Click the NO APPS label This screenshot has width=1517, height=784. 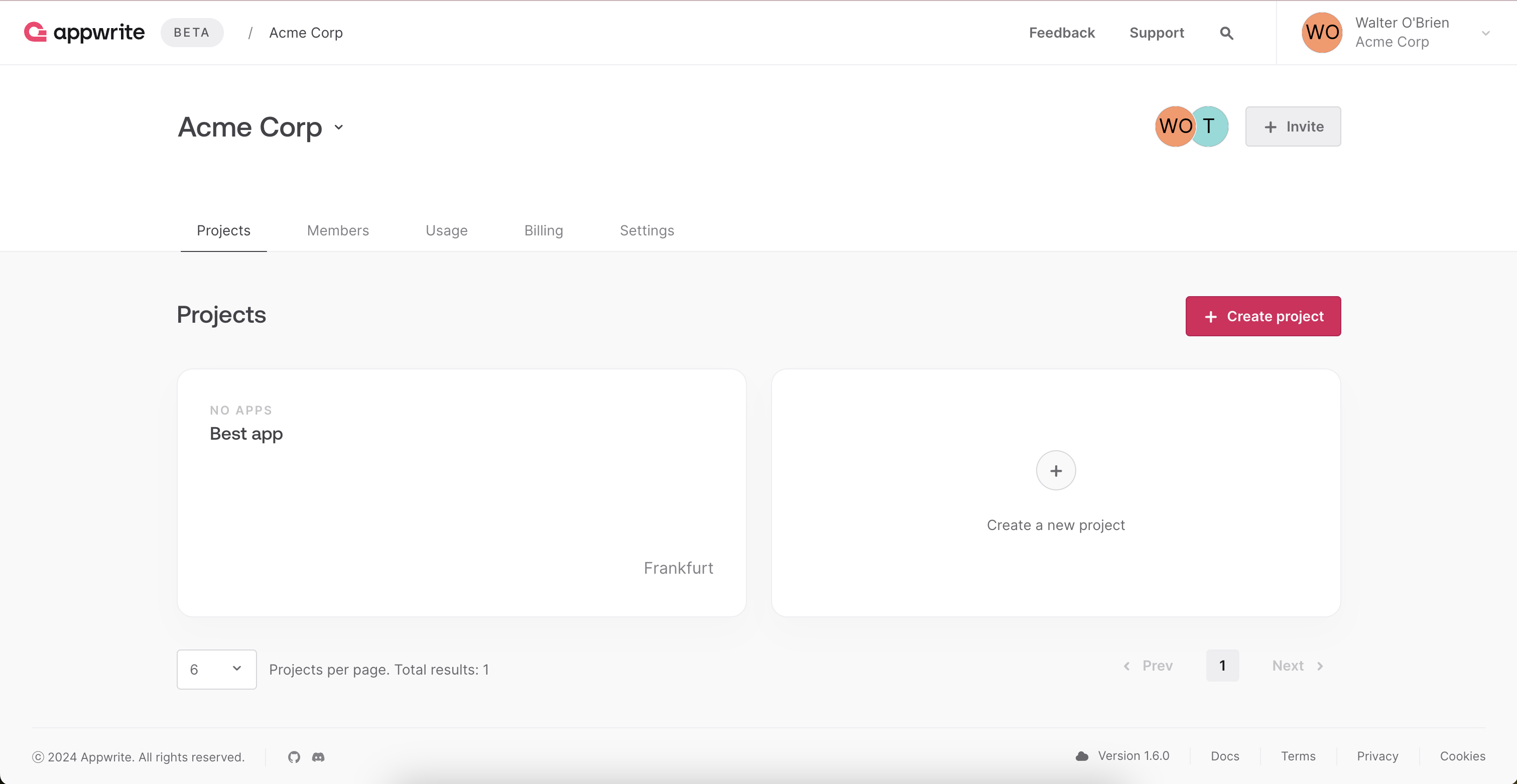tap(241, 411)
